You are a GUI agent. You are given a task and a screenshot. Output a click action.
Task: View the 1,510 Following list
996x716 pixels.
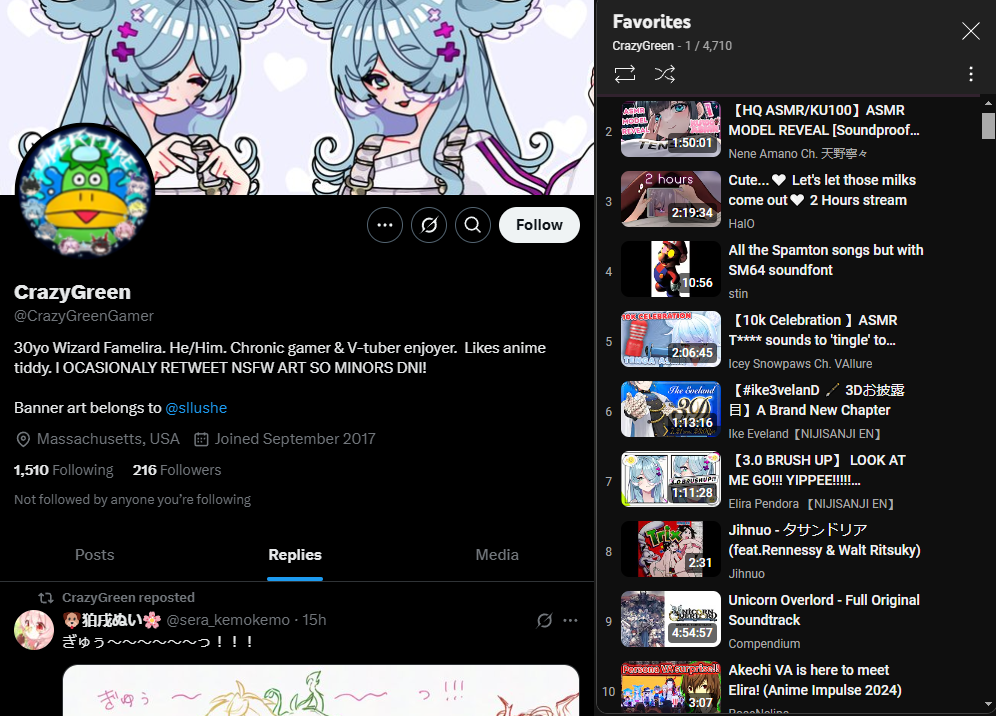64,470
